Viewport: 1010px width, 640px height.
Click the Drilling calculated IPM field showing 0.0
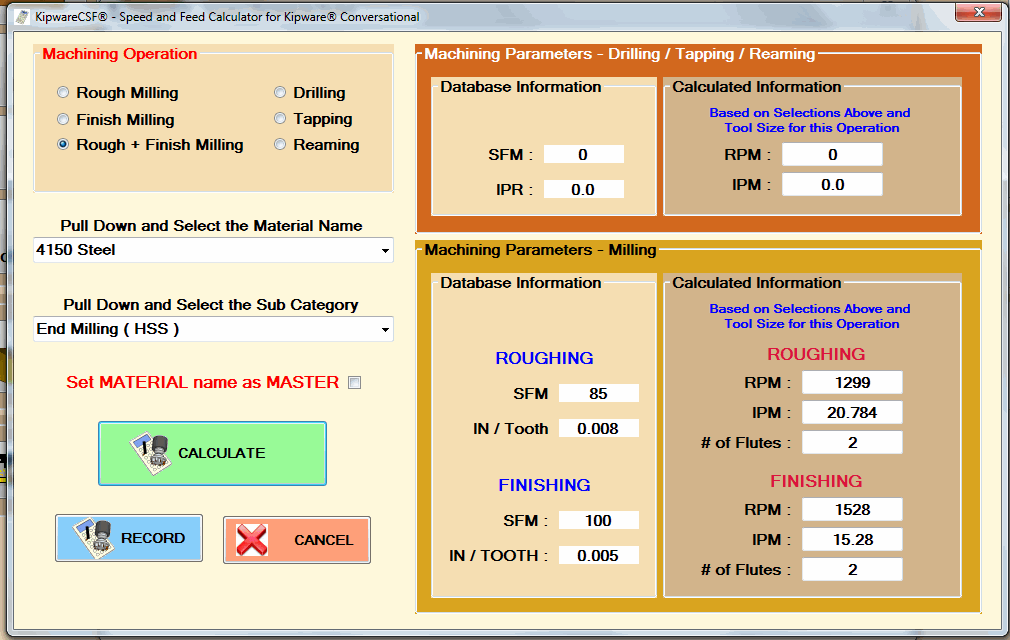tap(832, 185)
